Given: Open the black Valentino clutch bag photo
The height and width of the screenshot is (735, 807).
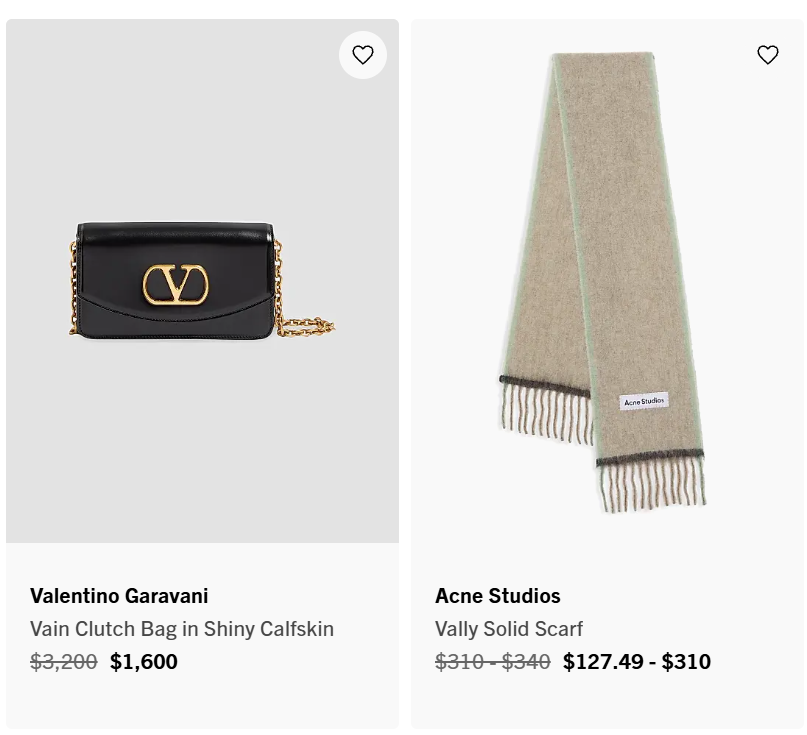Looking at the screenshot, I should (x=202, y=281).
